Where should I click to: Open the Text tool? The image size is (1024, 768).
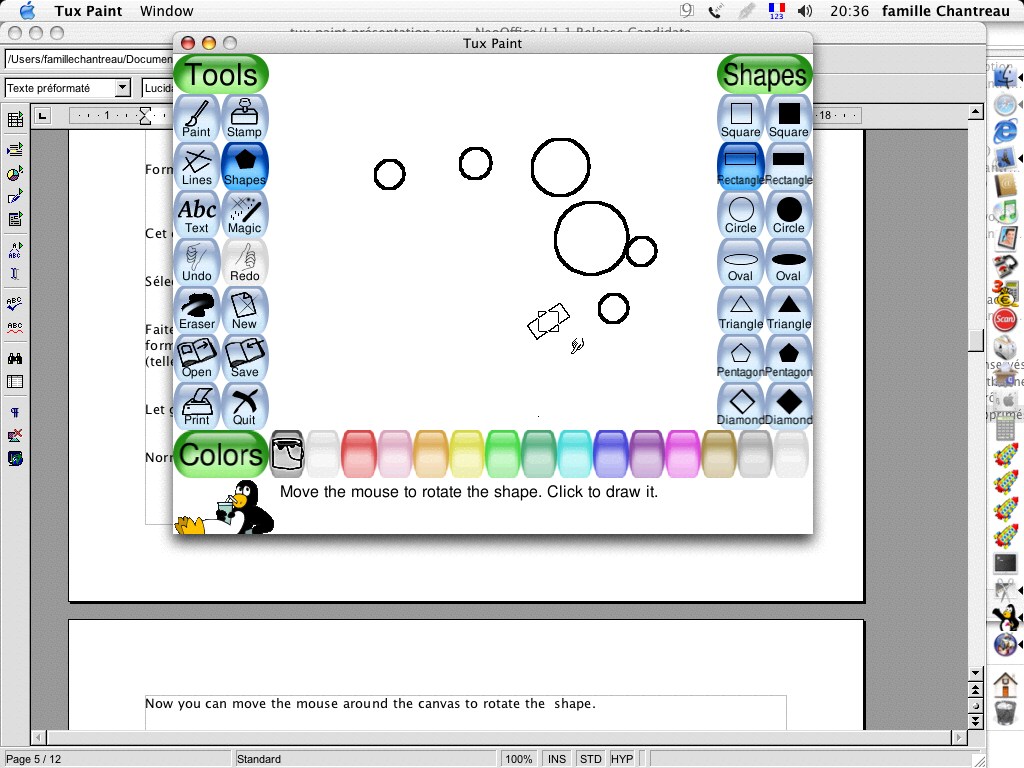(197, 214)
